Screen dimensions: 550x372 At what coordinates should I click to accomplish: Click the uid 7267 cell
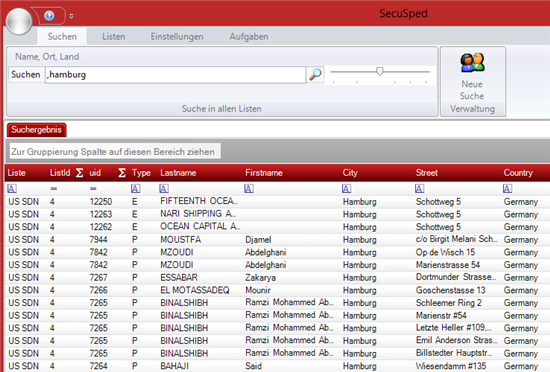click(98, 277)
